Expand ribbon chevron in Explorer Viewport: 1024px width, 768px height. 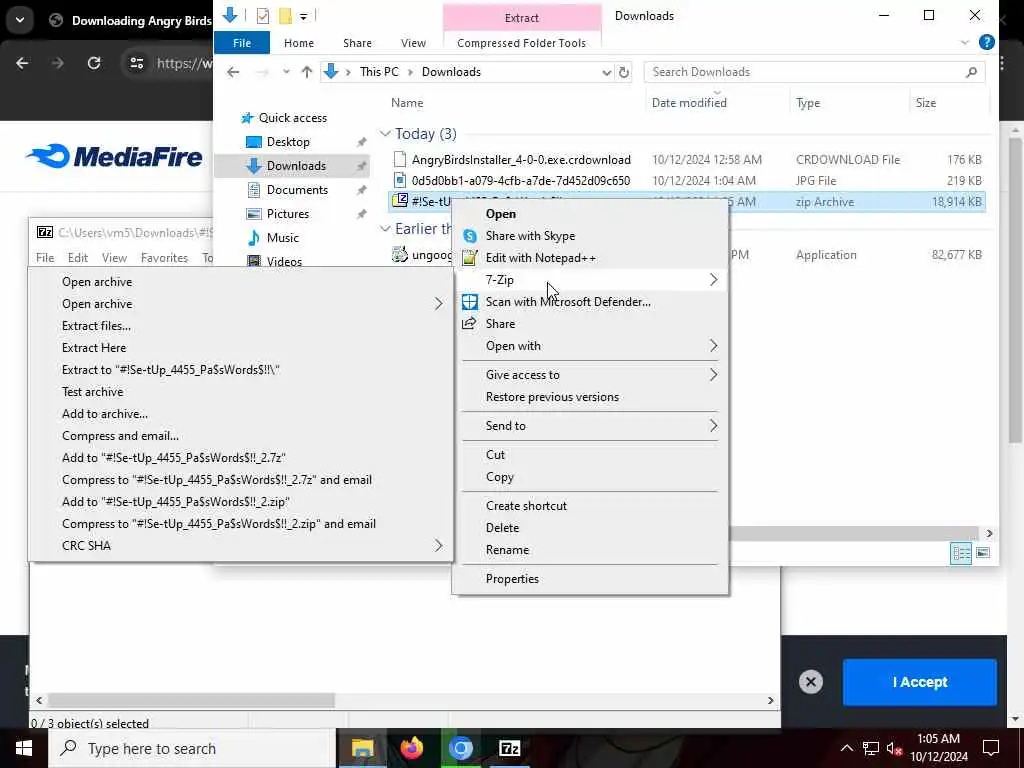tap(965, 42)
